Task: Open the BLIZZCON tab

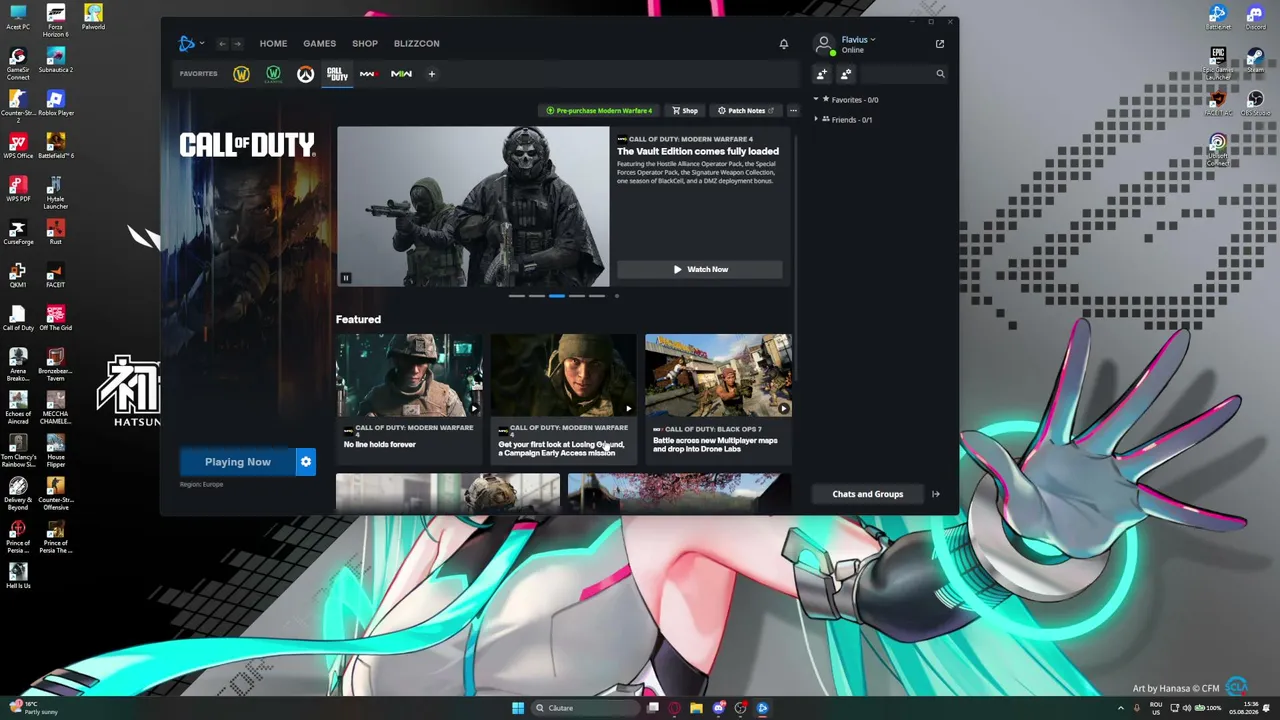Action: [x=417, y=44]
